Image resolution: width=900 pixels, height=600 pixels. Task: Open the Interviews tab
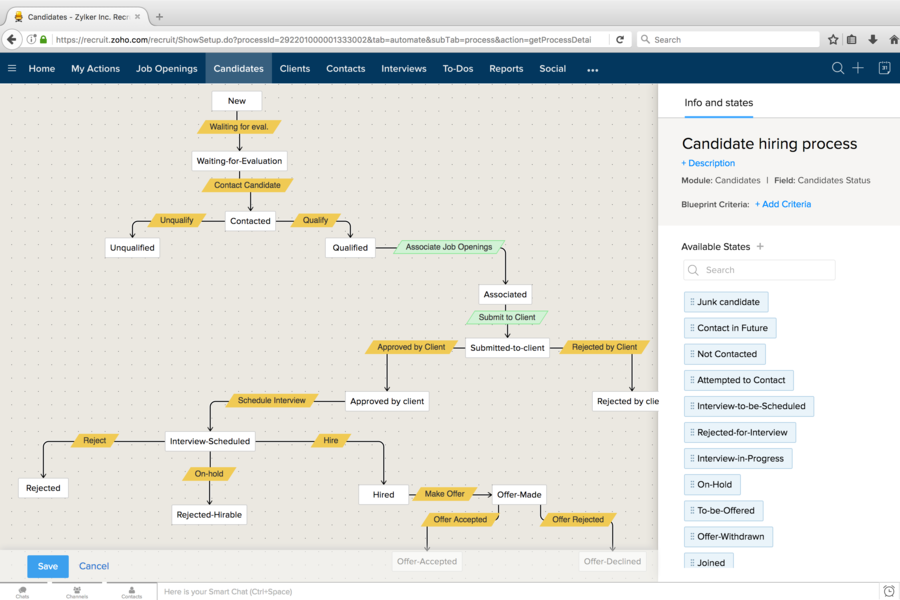[x=404, y=69]
